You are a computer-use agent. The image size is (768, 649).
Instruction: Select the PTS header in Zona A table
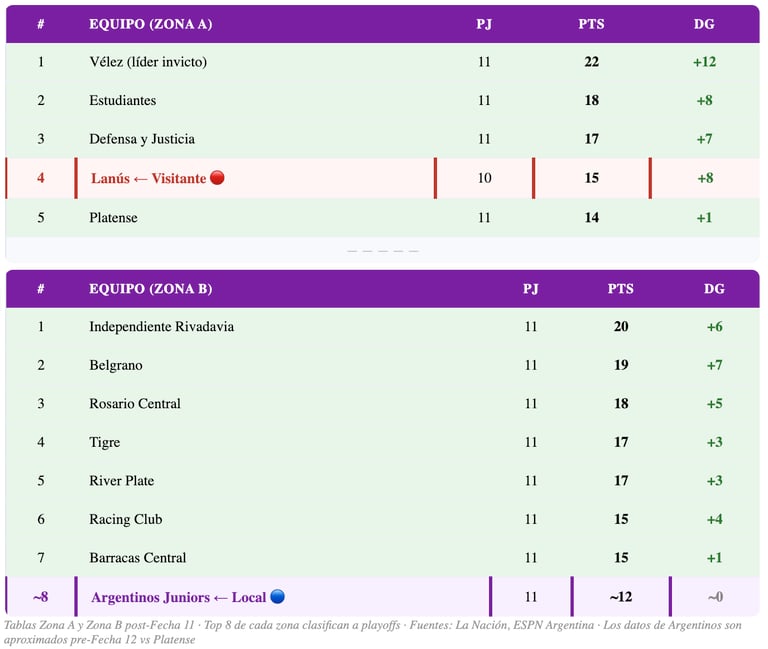click(x=591, y=24)
